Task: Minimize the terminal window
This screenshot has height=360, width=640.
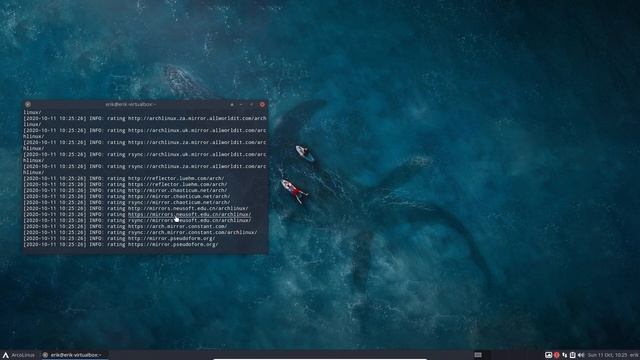Action: (x=242, y=104)
